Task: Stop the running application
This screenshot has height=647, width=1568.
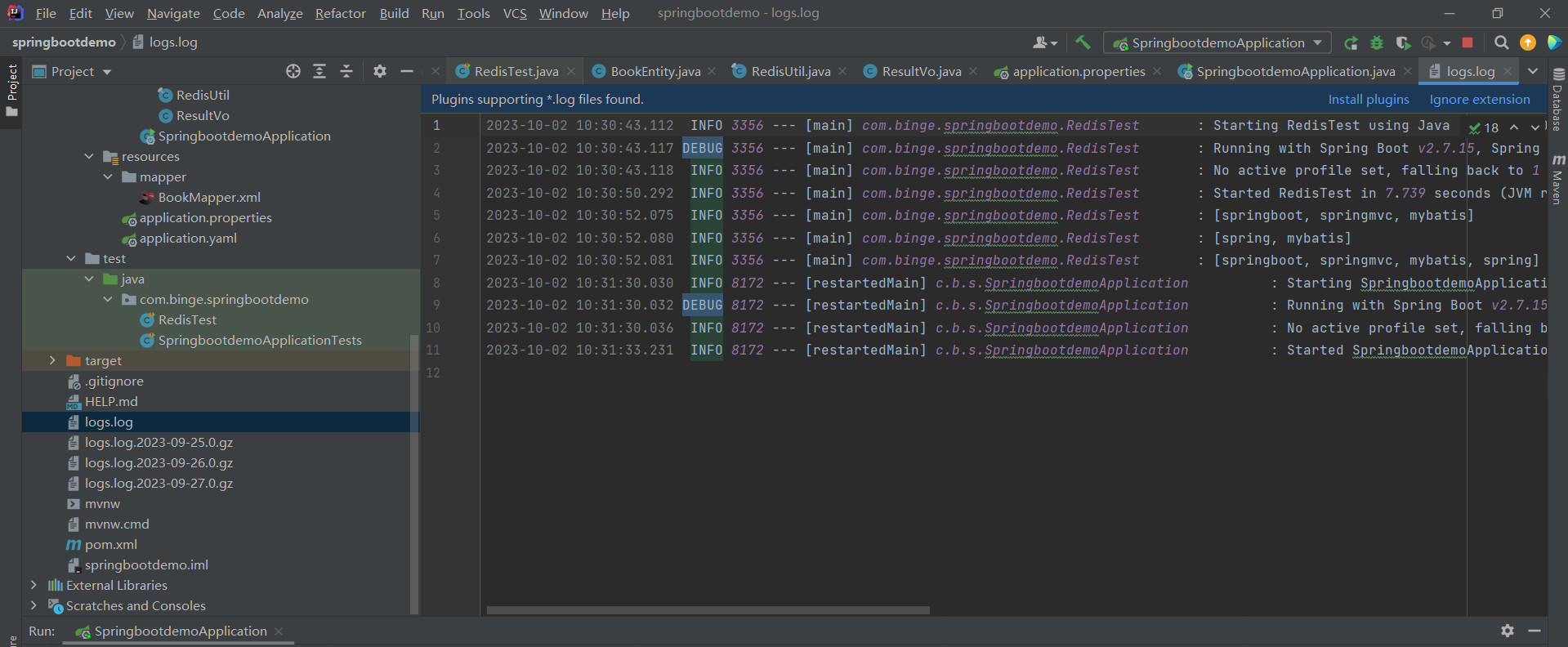Action: (1467, 42)
